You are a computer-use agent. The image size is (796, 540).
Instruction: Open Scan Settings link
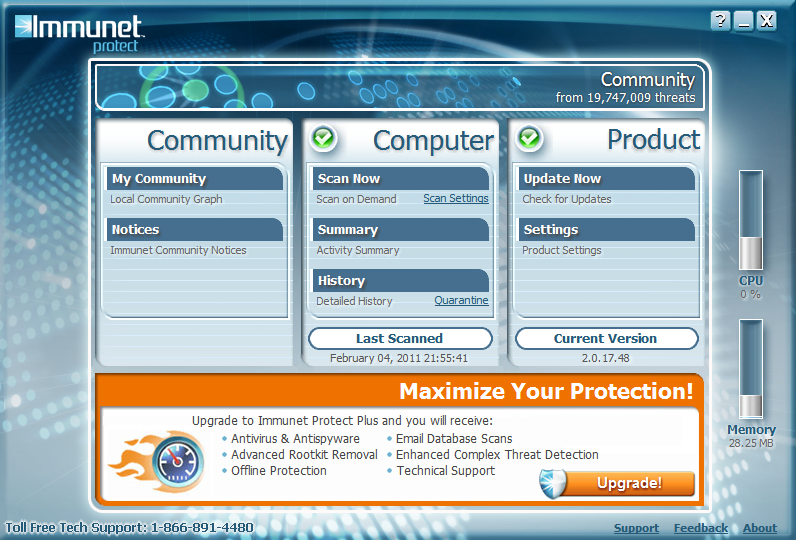click(x=456, y=198)
